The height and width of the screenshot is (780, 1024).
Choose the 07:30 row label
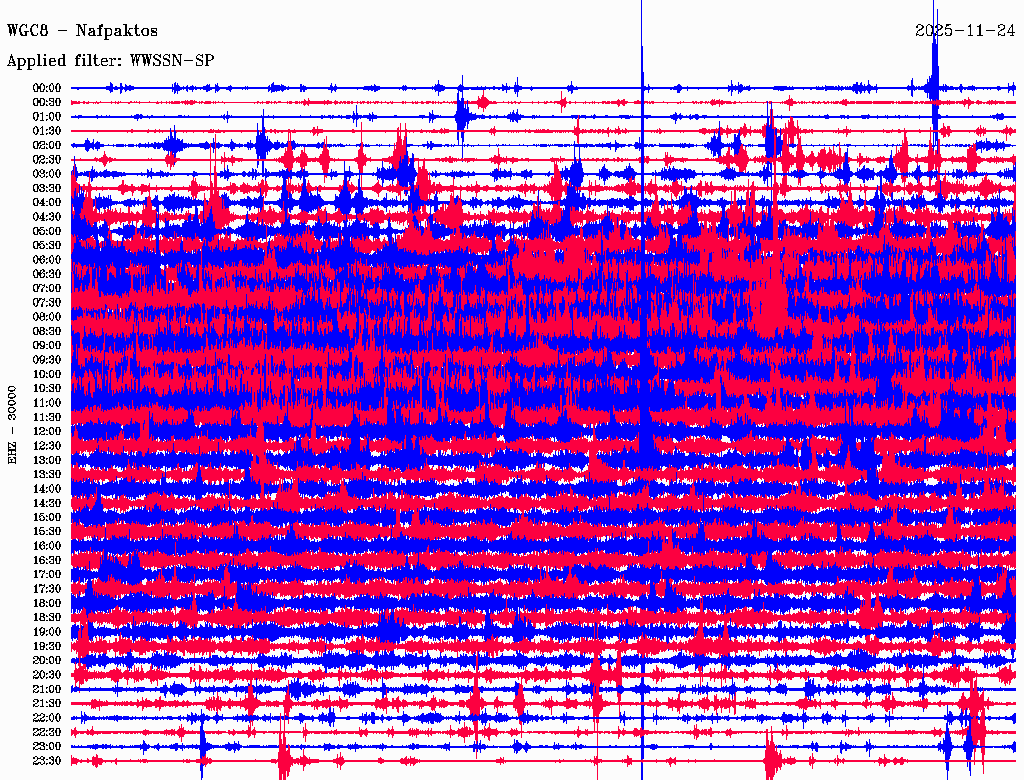47,302
